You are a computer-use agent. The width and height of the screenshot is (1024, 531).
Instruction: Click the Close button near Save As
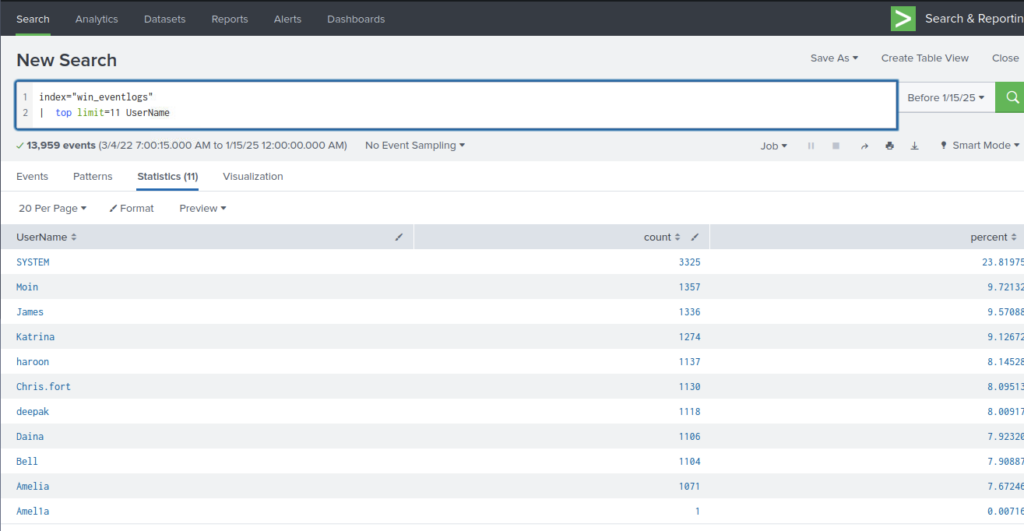point(1005,58)
